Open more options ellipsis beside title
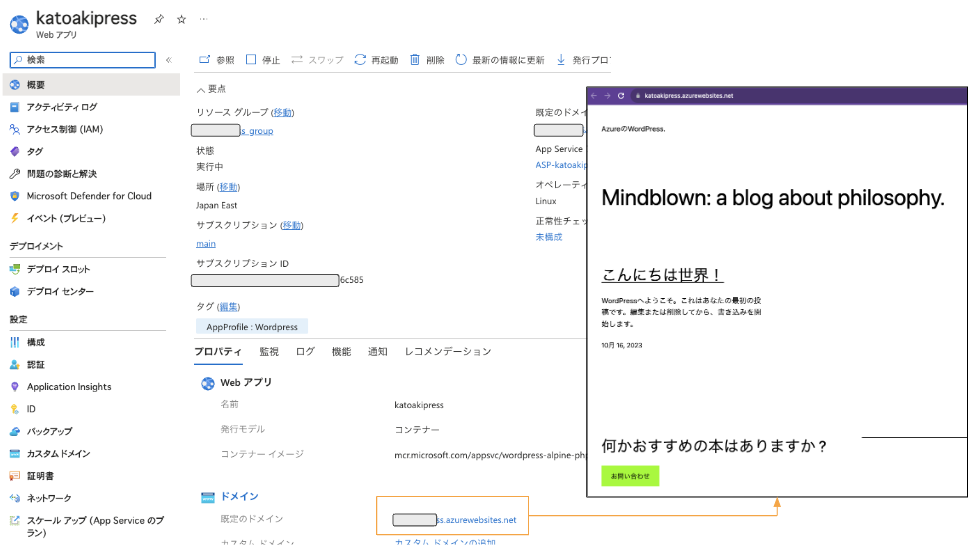The width and height of the screenshot is (976, 554). pos(203,19)
